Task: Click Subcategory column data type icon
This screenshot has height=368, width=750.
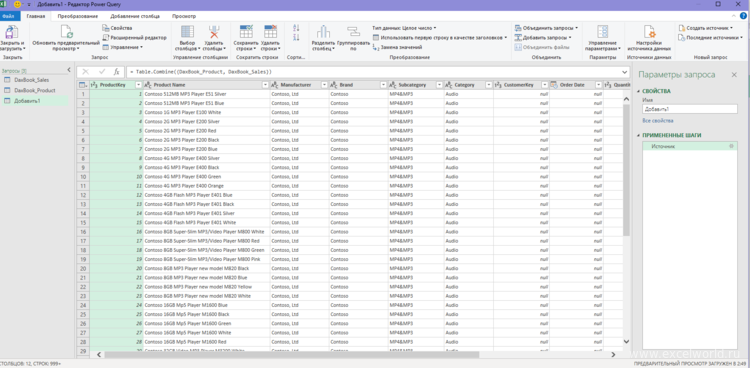Action: pyautogui.click(x=393, y=85)
